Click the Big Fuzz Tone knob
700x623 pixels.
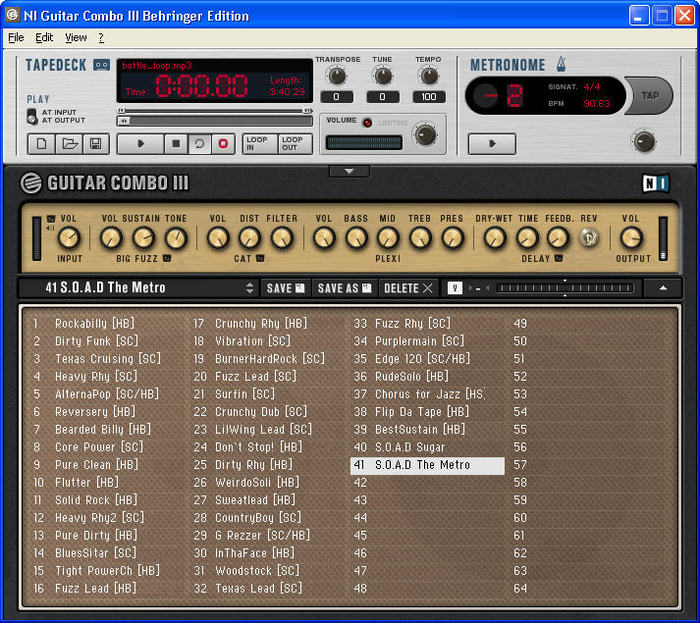tap(176, 237)
